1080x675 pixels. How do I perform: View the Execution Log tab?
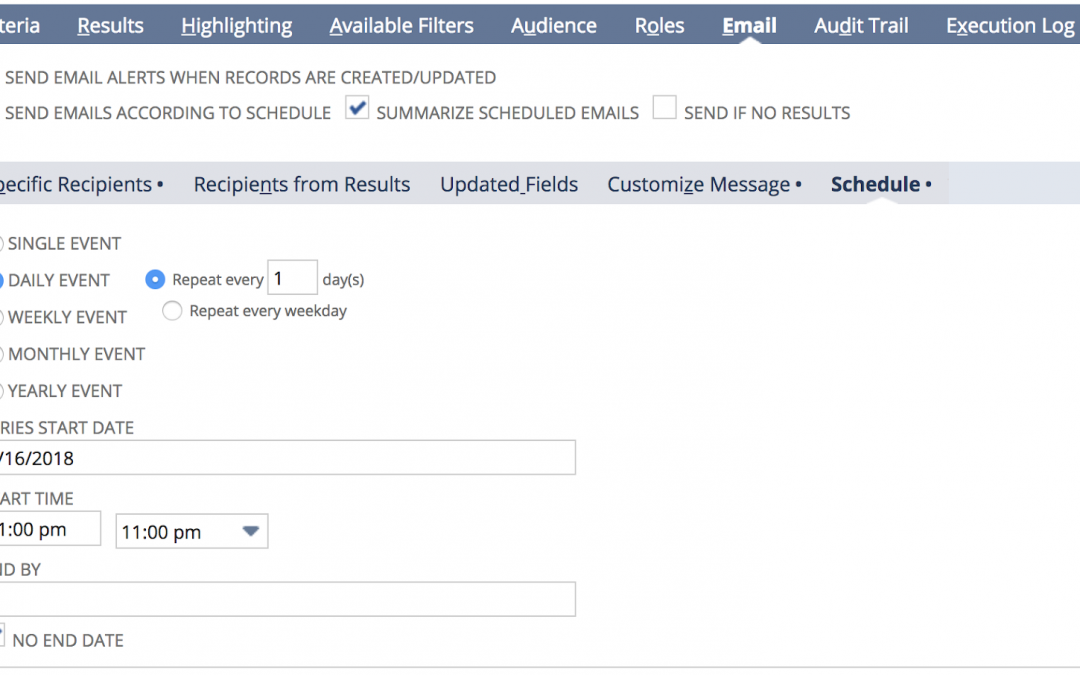(1010, 25)
